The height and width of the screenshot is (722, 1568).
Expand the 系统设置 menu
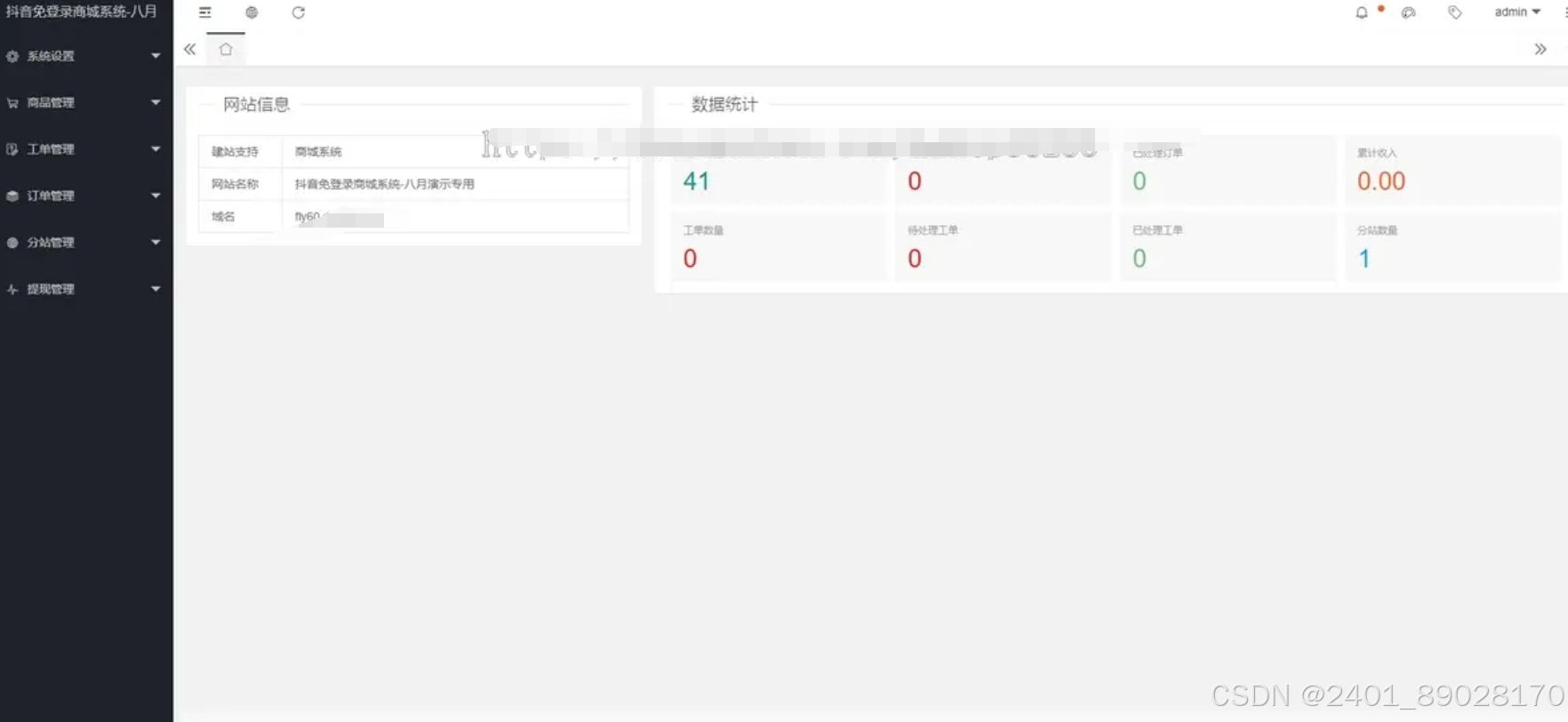[x=84, y=56]
